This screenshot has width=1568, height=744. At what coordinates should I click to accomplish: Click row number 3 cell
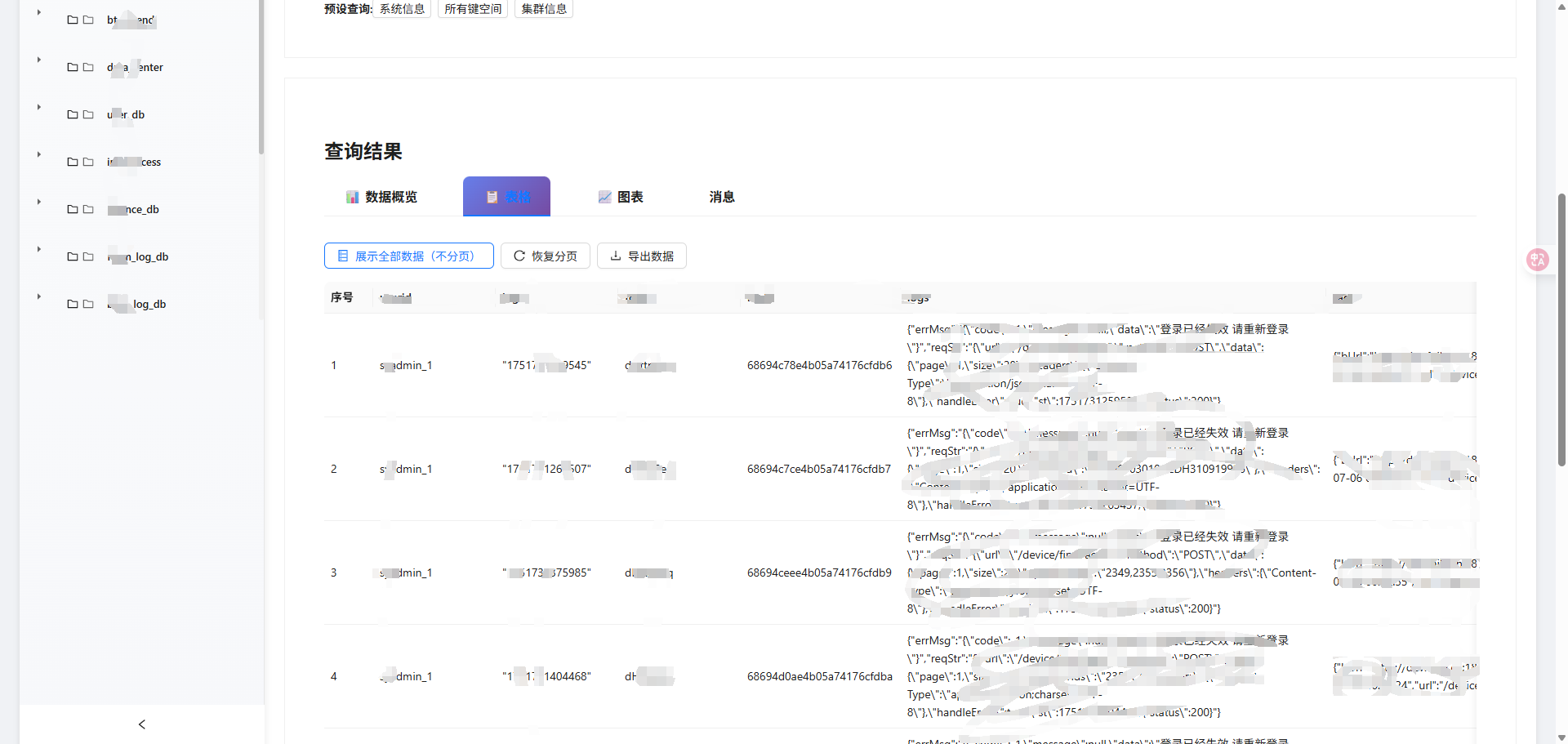click(334, 572)
